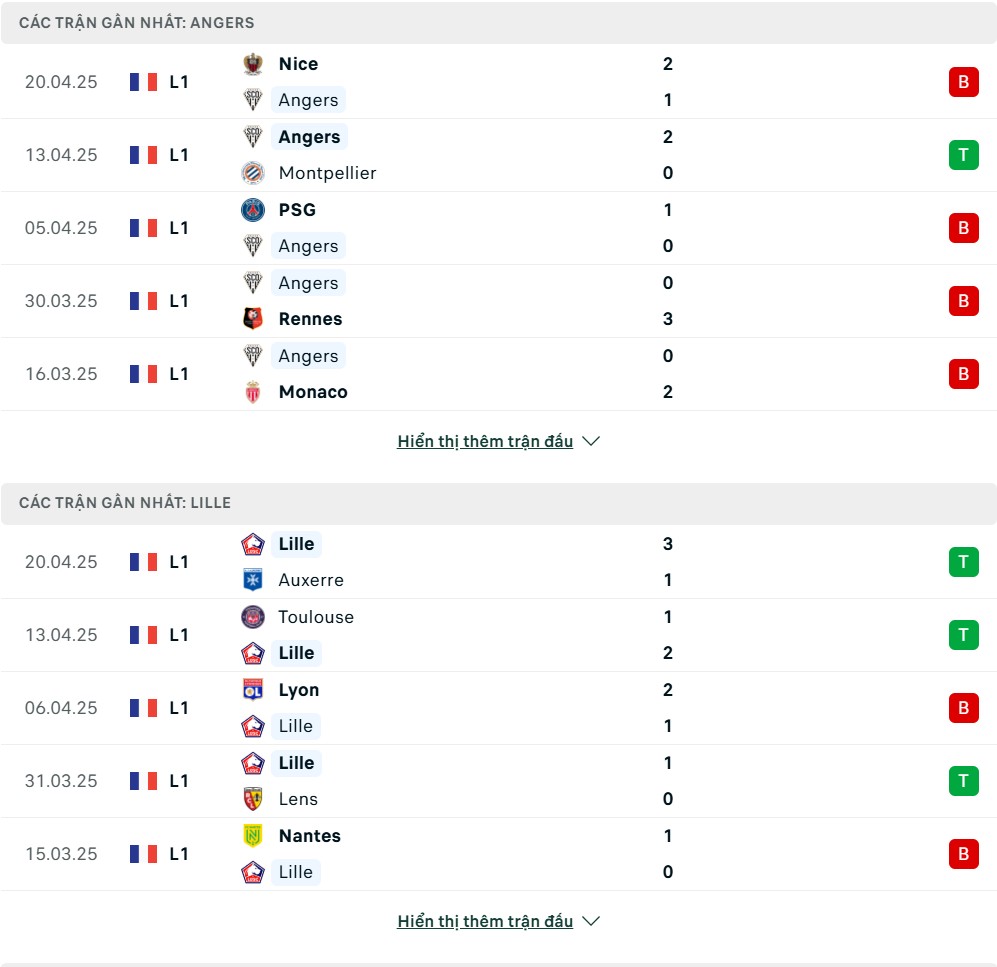Click the 'Các trận gần nhất: Lille' header
Viewport: 997px width, 967px height.
coord(498,503)
